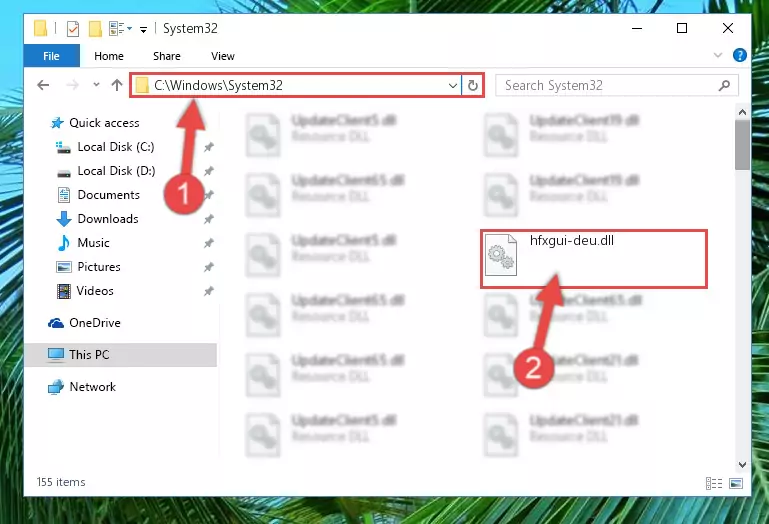Click the Search System32 box
This screenshot has width=769, height=524.
(x=616, y=85)
